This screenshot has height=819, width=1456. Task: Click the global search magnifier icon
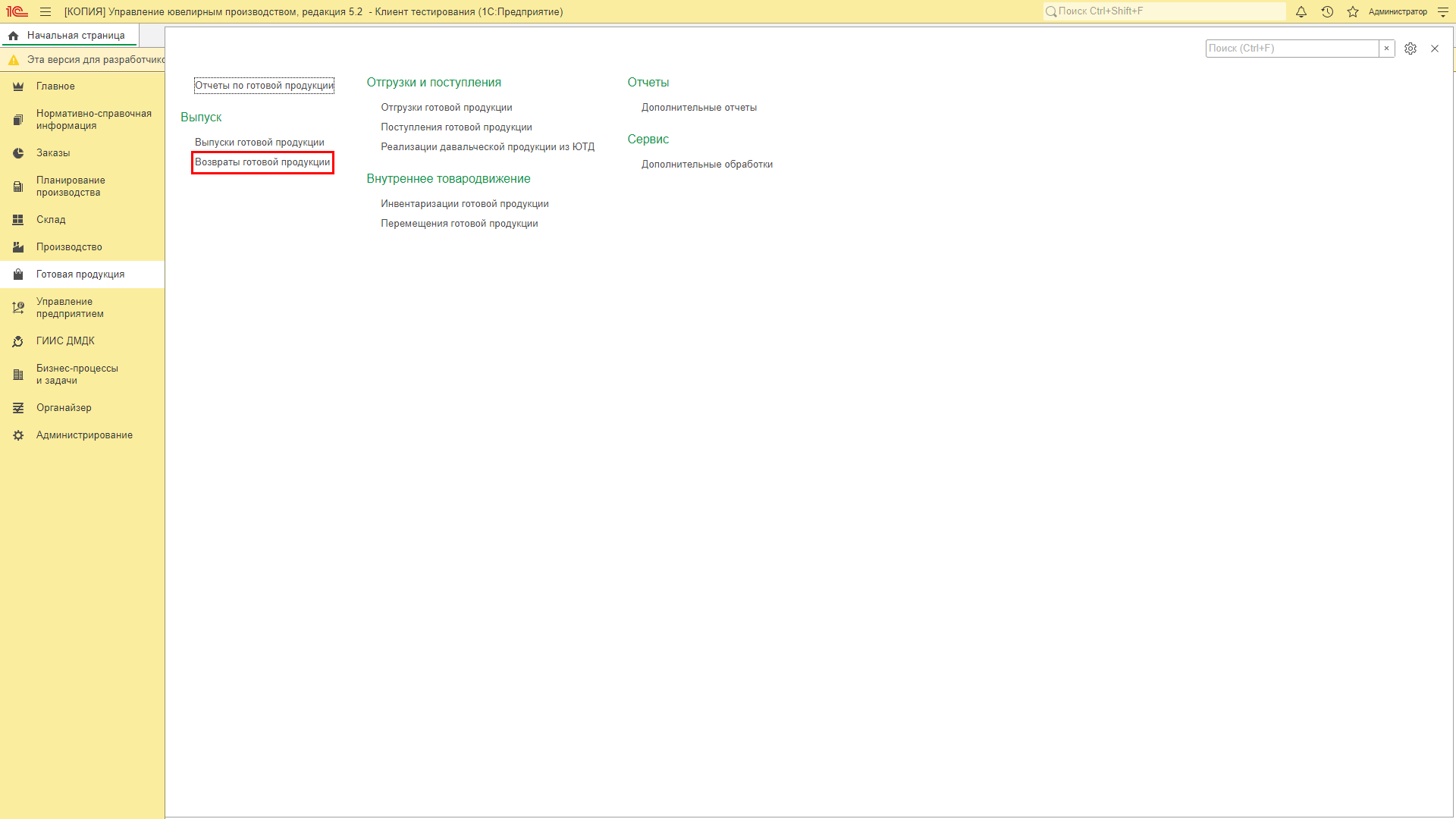click(1051, 11)
